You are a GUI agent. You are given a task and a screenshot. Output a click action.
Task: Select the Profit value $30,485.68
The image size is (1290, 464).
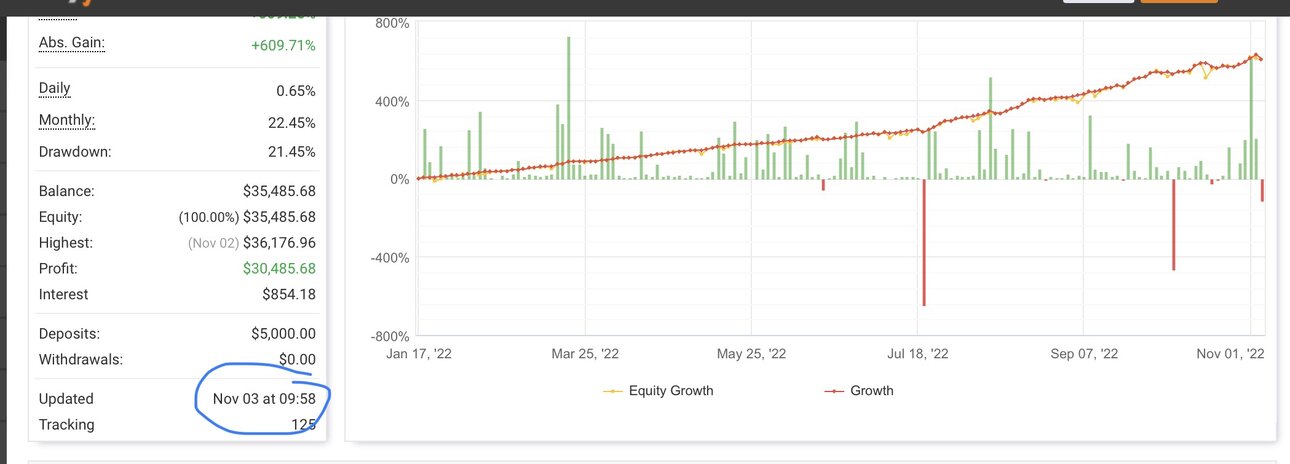pos(279,269)
